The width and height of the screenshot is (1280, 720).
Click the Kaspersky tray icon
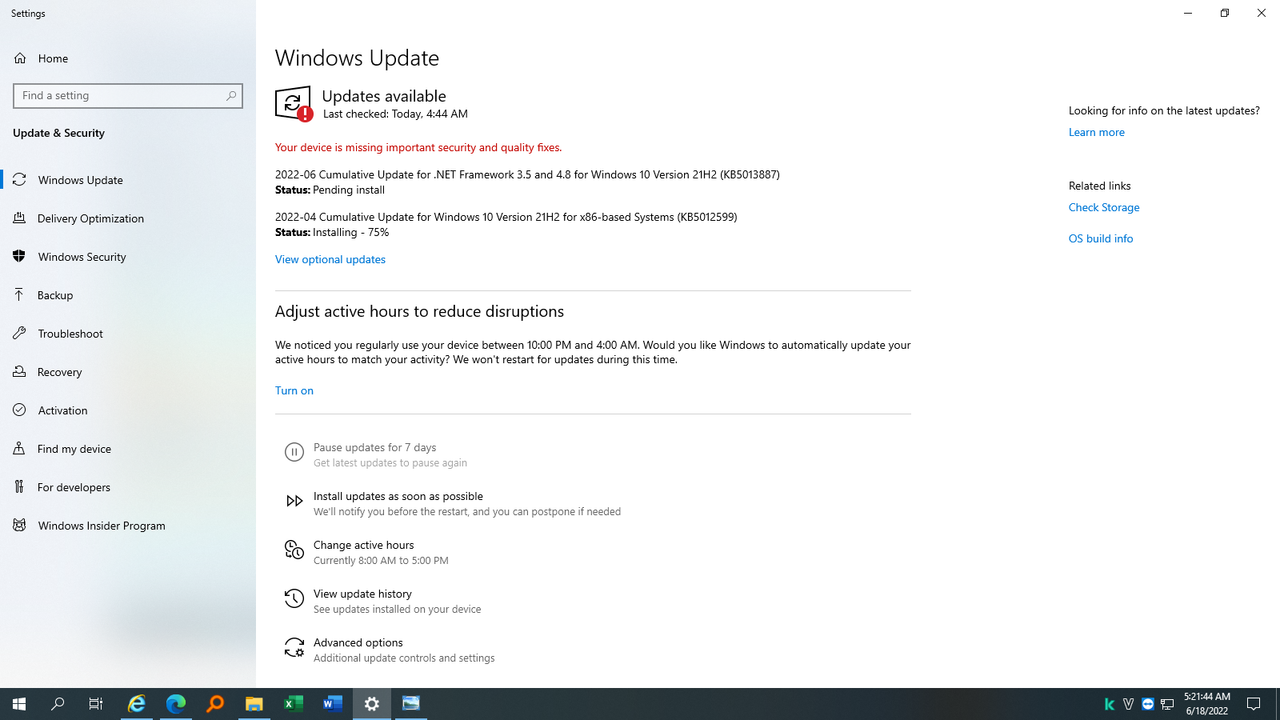click(1109, 704)
